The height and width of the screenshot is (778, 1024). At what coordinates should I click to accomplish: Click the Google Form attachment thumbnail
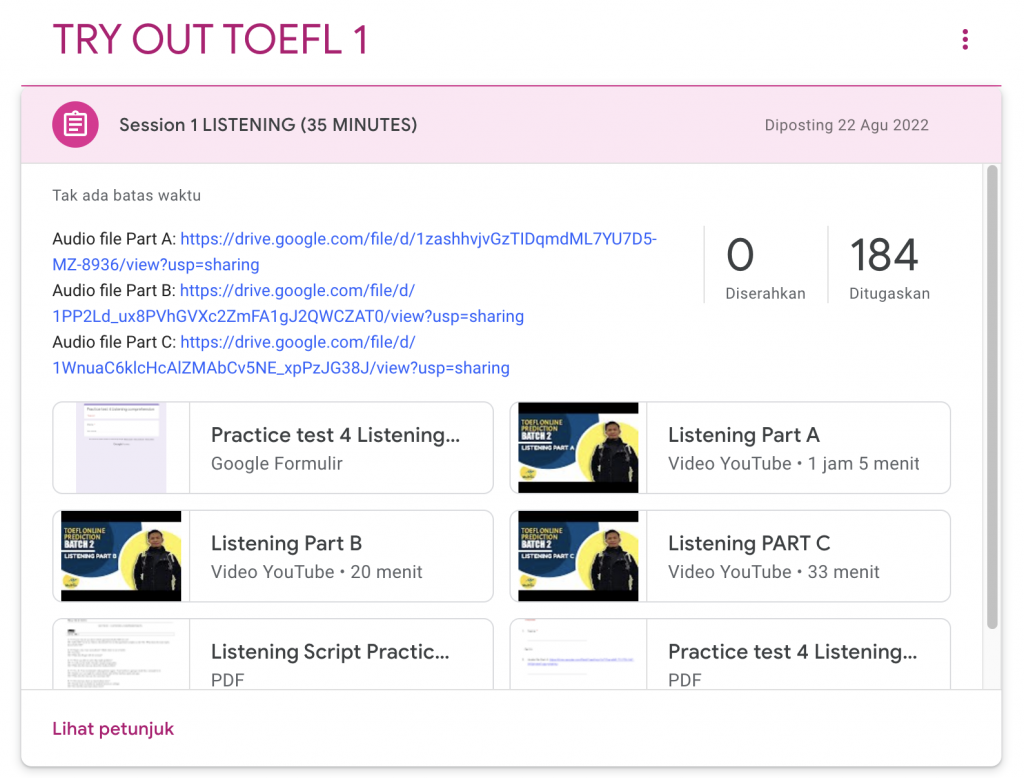click(x=121, y=448)
